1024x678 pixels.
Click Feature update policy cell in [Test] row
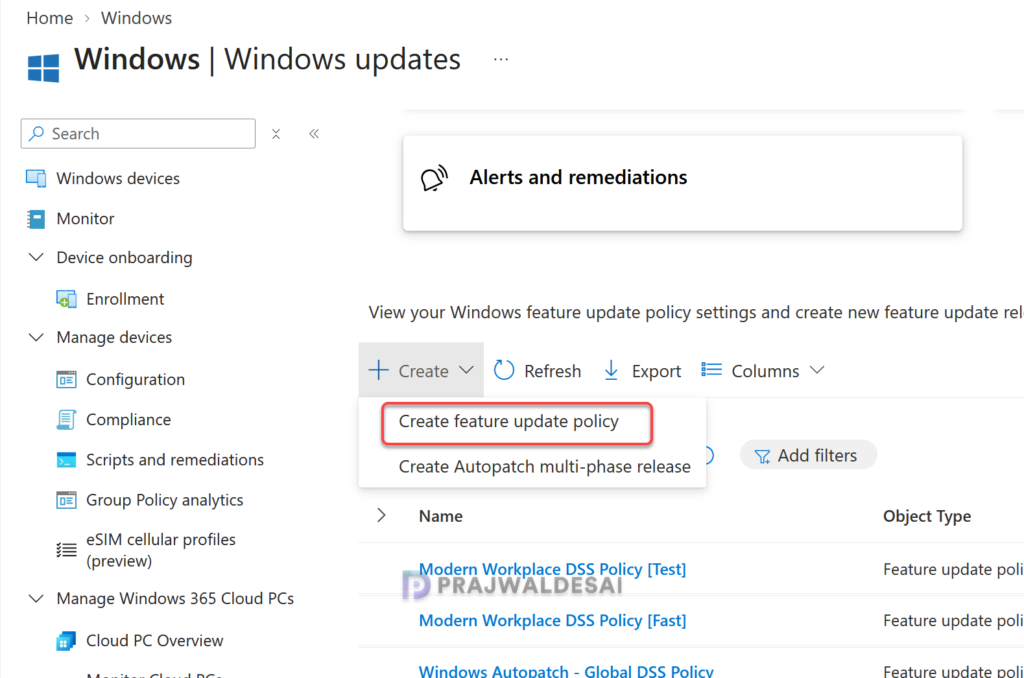coord(953,570)
